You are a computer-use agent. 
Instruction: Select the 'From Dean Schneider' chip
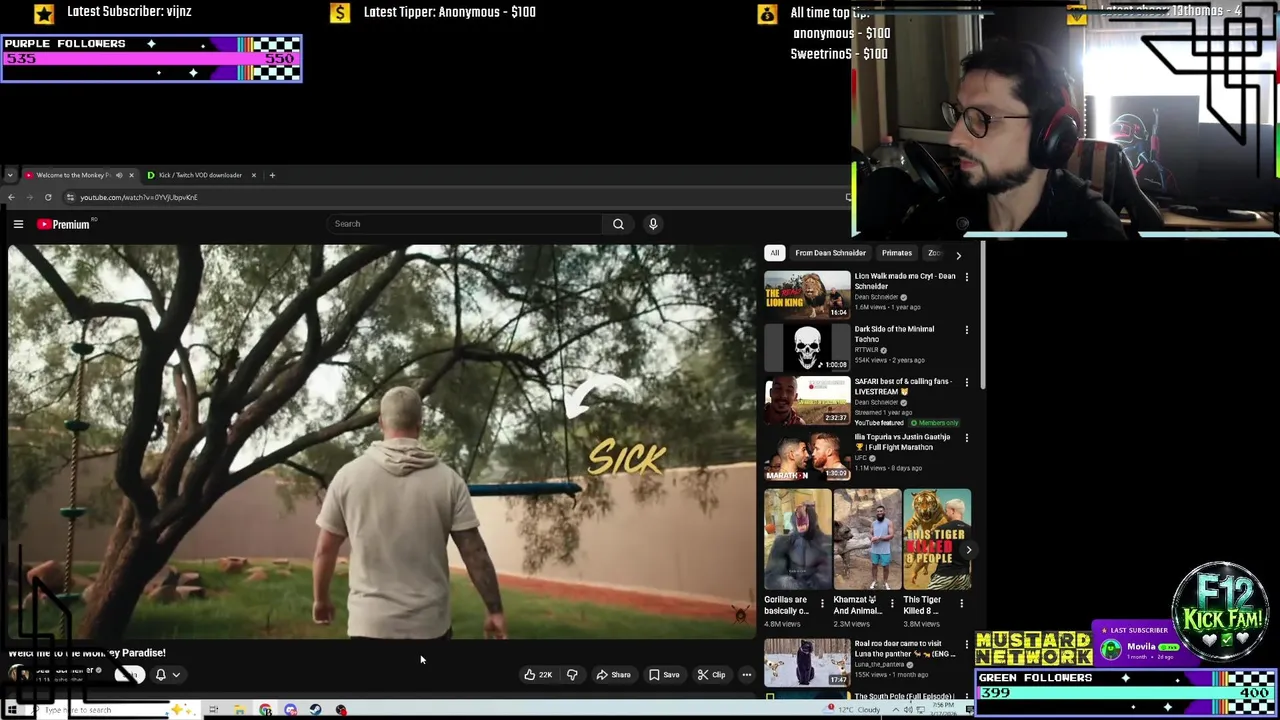coord(830,253)
